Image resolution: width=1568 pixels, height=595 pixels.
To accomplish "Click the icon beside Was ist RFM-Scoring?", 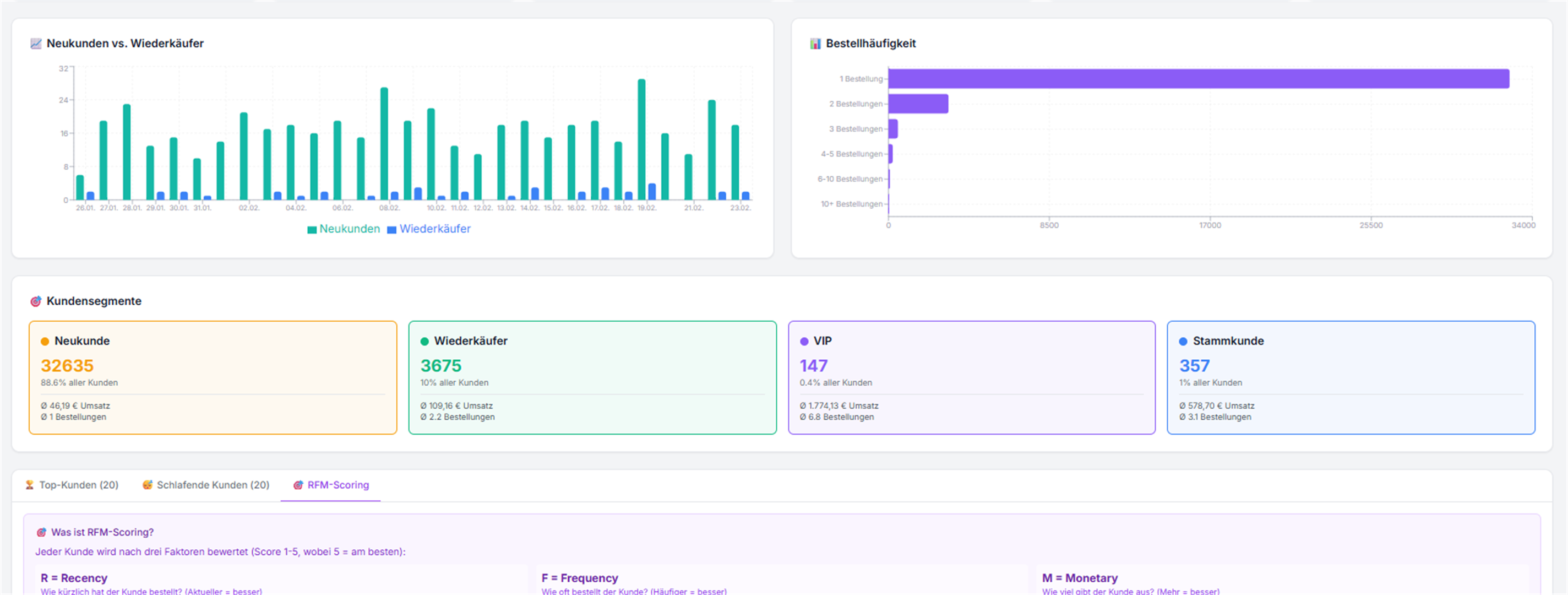I will (x=41, y=532).
